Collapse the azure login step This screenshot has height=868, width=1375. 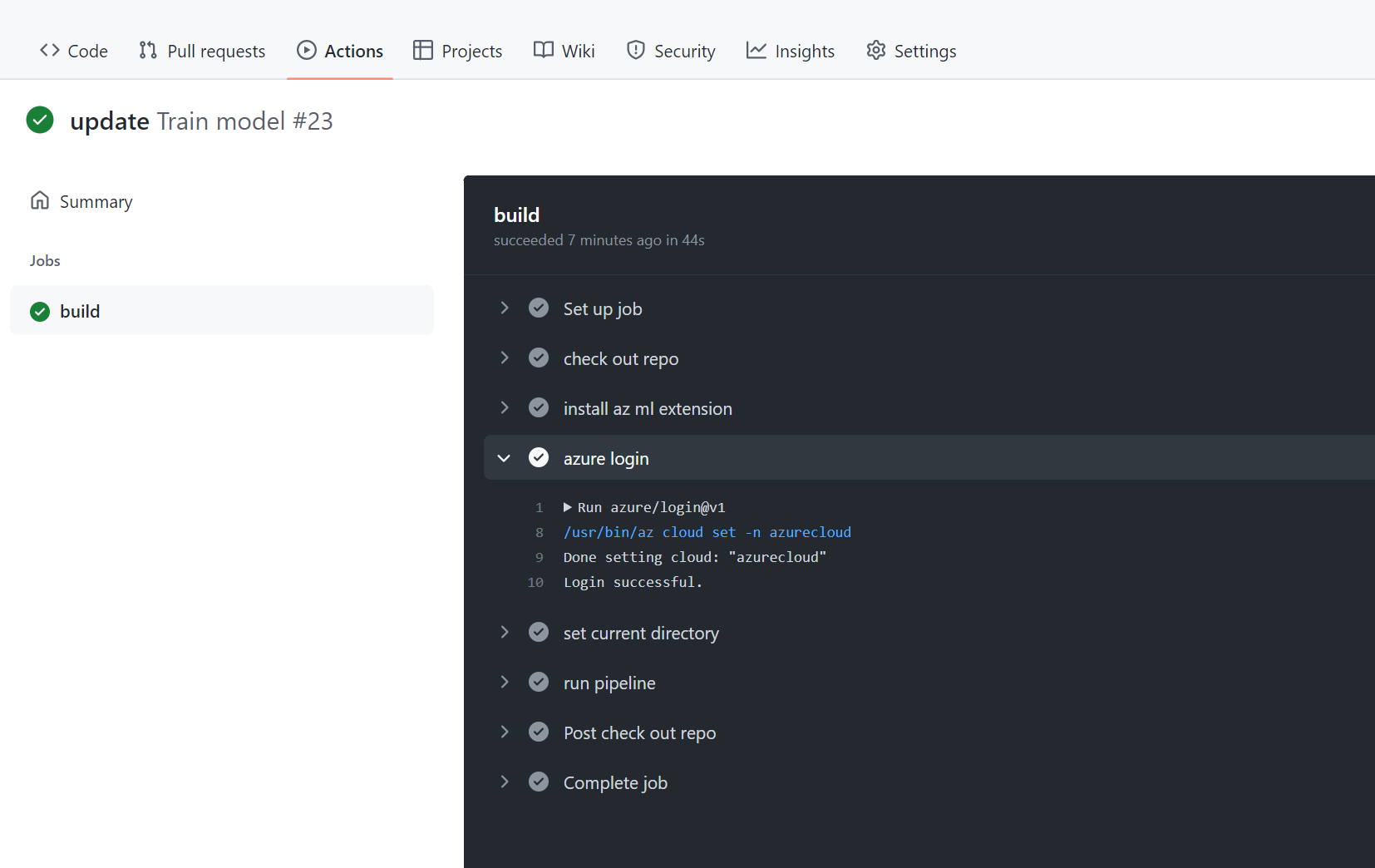coord(505,458)
